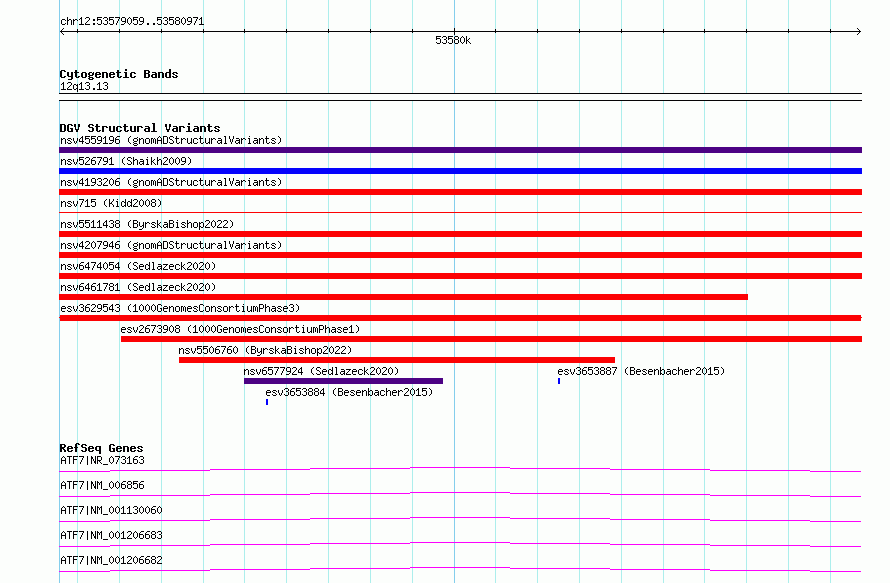Click the magenta line of ATF7|NM_001206683
890x583 pixels.
[x=460, y=544]
